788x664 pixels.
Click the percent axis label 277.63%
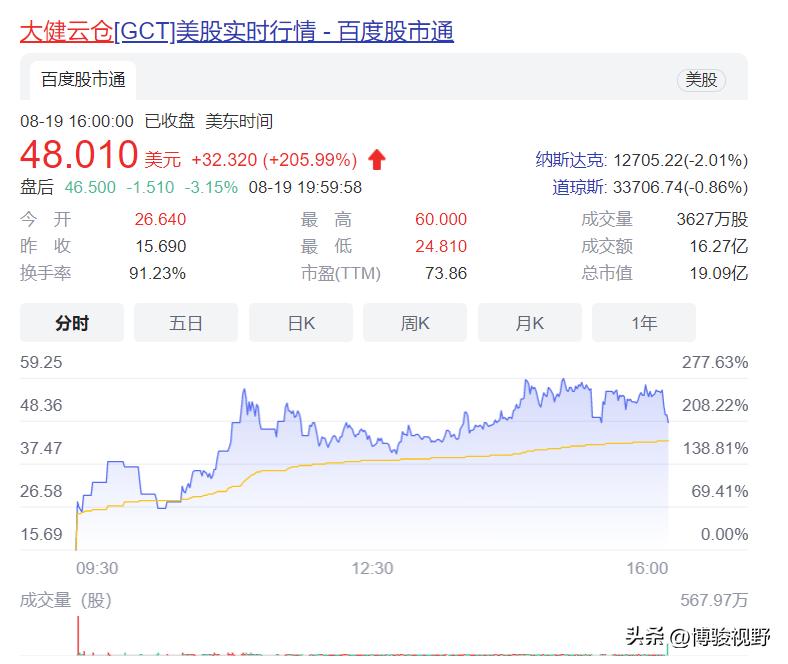tap(715, 362)
